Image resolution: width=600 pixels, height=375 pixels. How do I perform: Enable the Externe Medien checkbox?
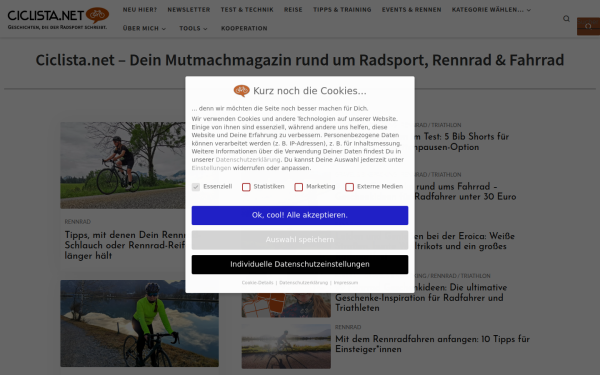coord(349,187)
